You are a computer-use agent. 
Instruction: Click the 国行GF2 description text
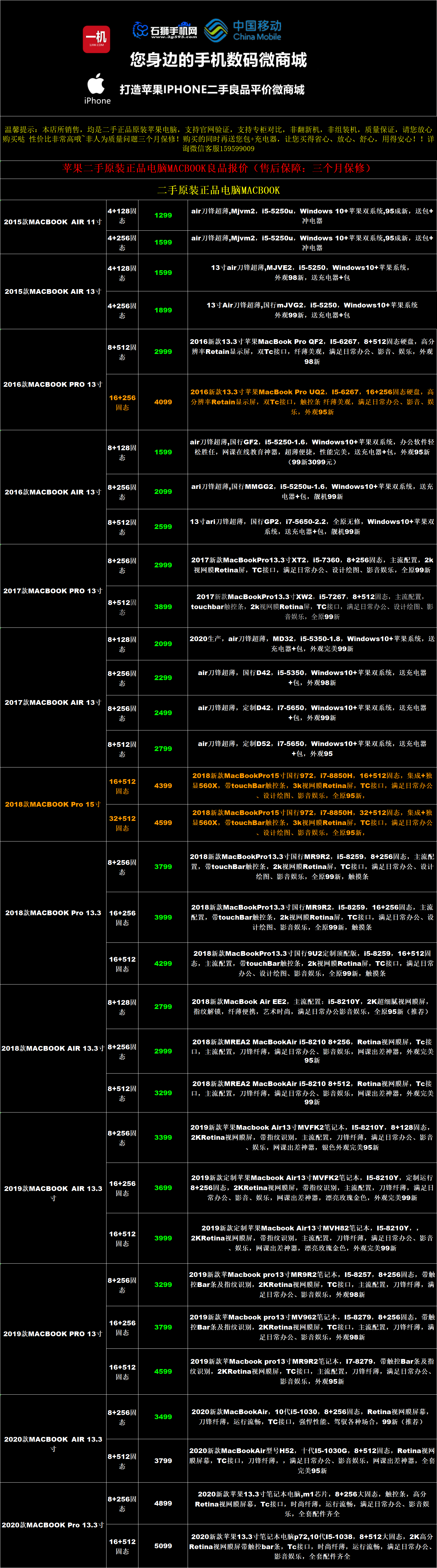[312, 452]
